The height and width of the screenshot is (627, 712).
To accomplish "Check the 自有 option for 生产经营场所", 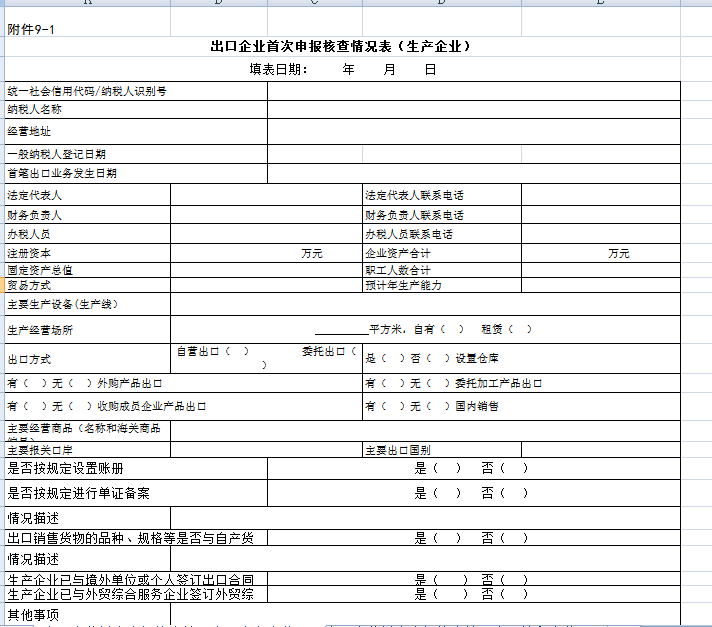I will point(452,329).
